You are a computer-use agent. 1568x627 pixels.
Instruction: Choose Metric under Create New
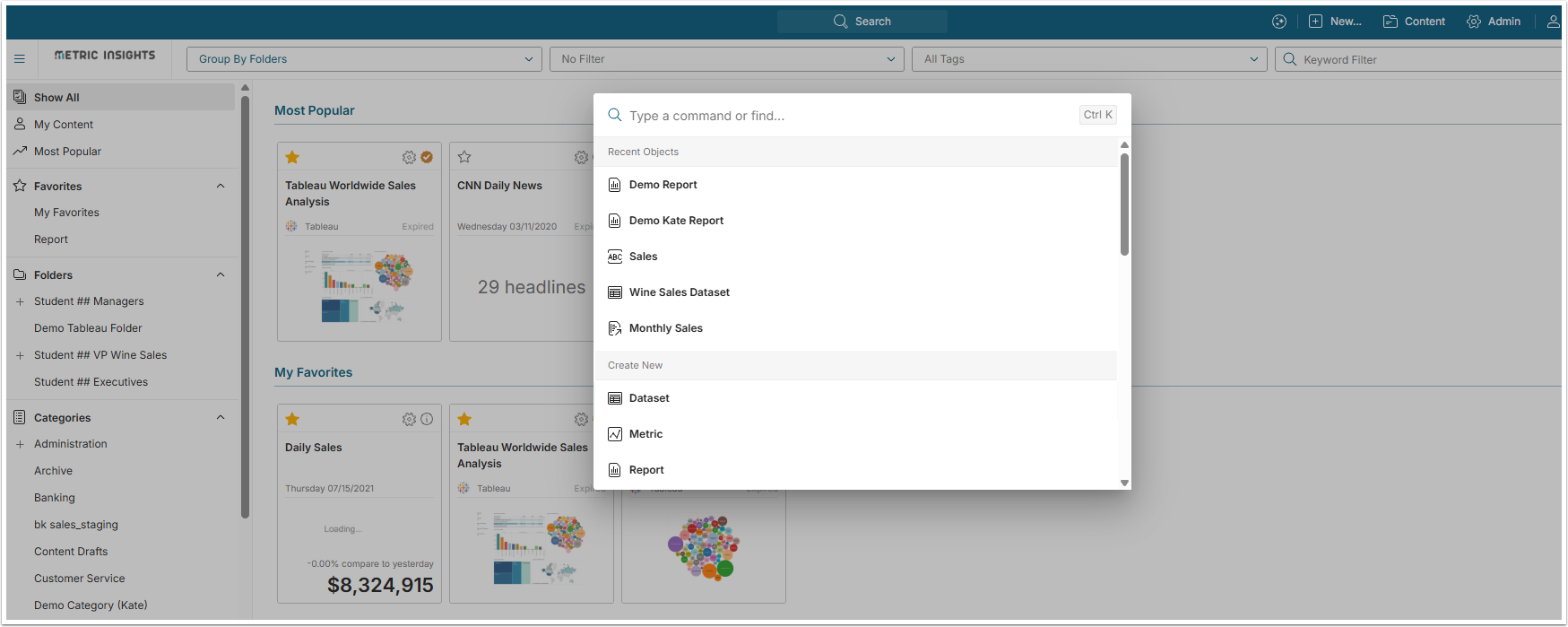pos(645,434)
